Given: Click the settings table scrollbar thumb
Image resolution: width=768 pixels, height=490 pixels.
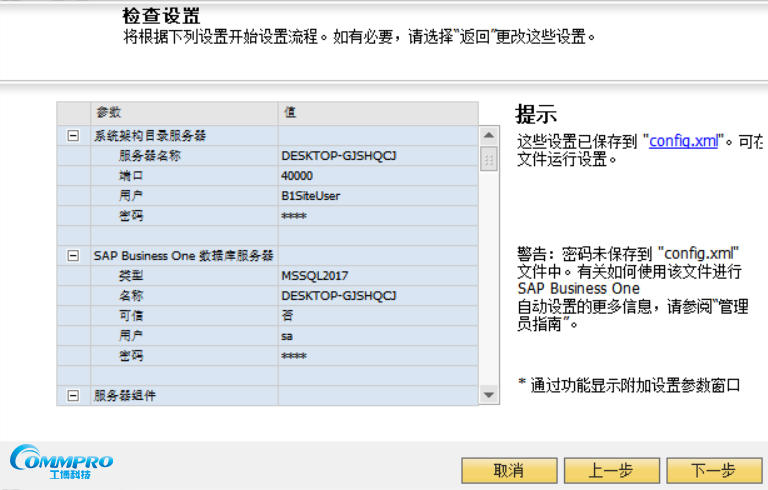Looking at the screenshot, I should [489, 159].
